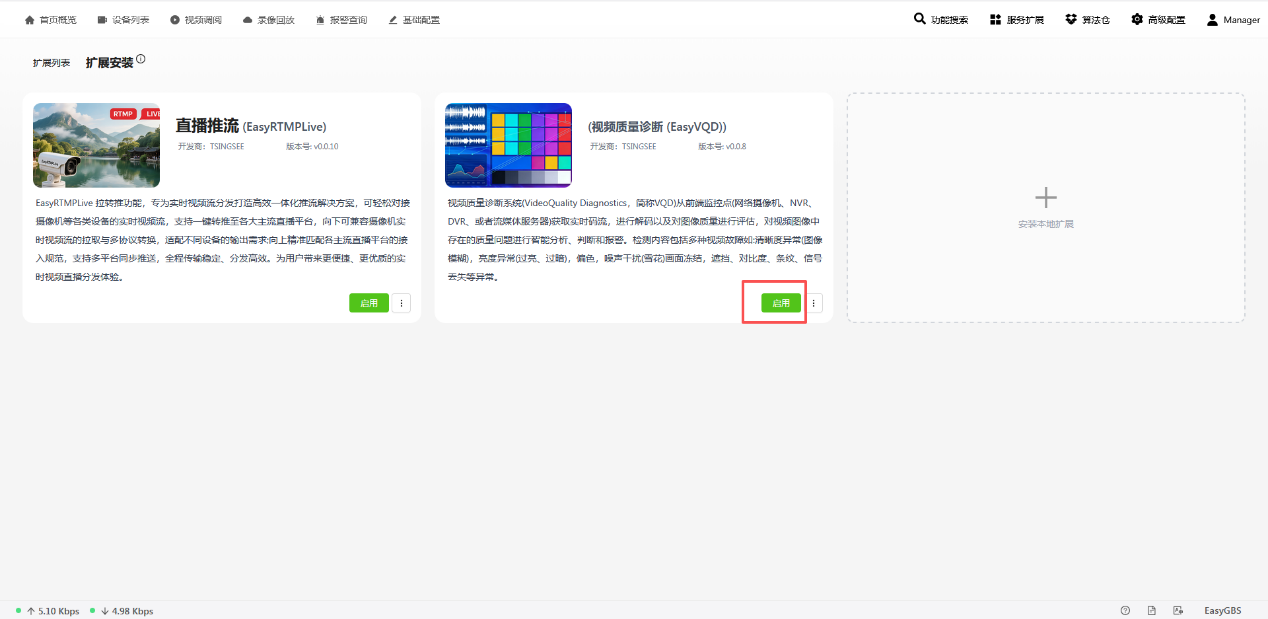This screenshot has height=619, width=1268.
Task: Open 服务扩展 from the top-right toolbar
Action: pos(1017,20)
